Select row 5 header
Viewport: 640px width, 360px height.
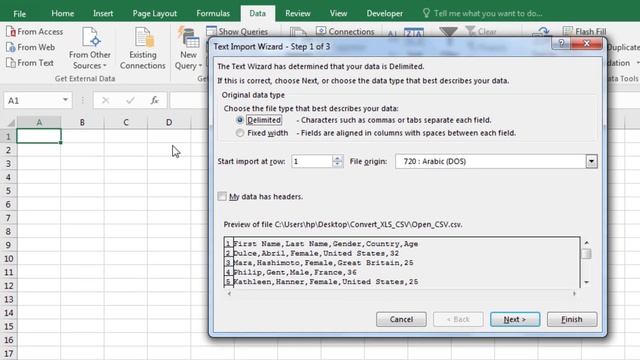[8, 191]
